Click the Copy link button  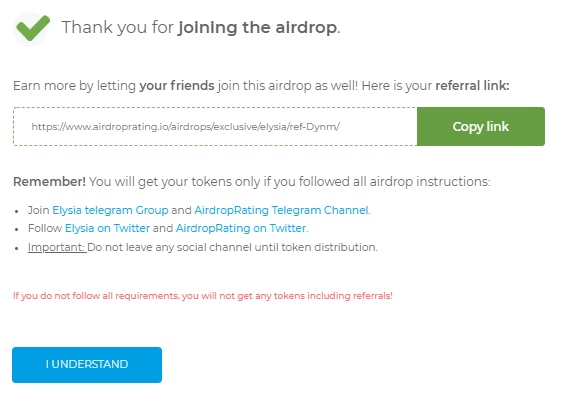(x=481, y=126)
